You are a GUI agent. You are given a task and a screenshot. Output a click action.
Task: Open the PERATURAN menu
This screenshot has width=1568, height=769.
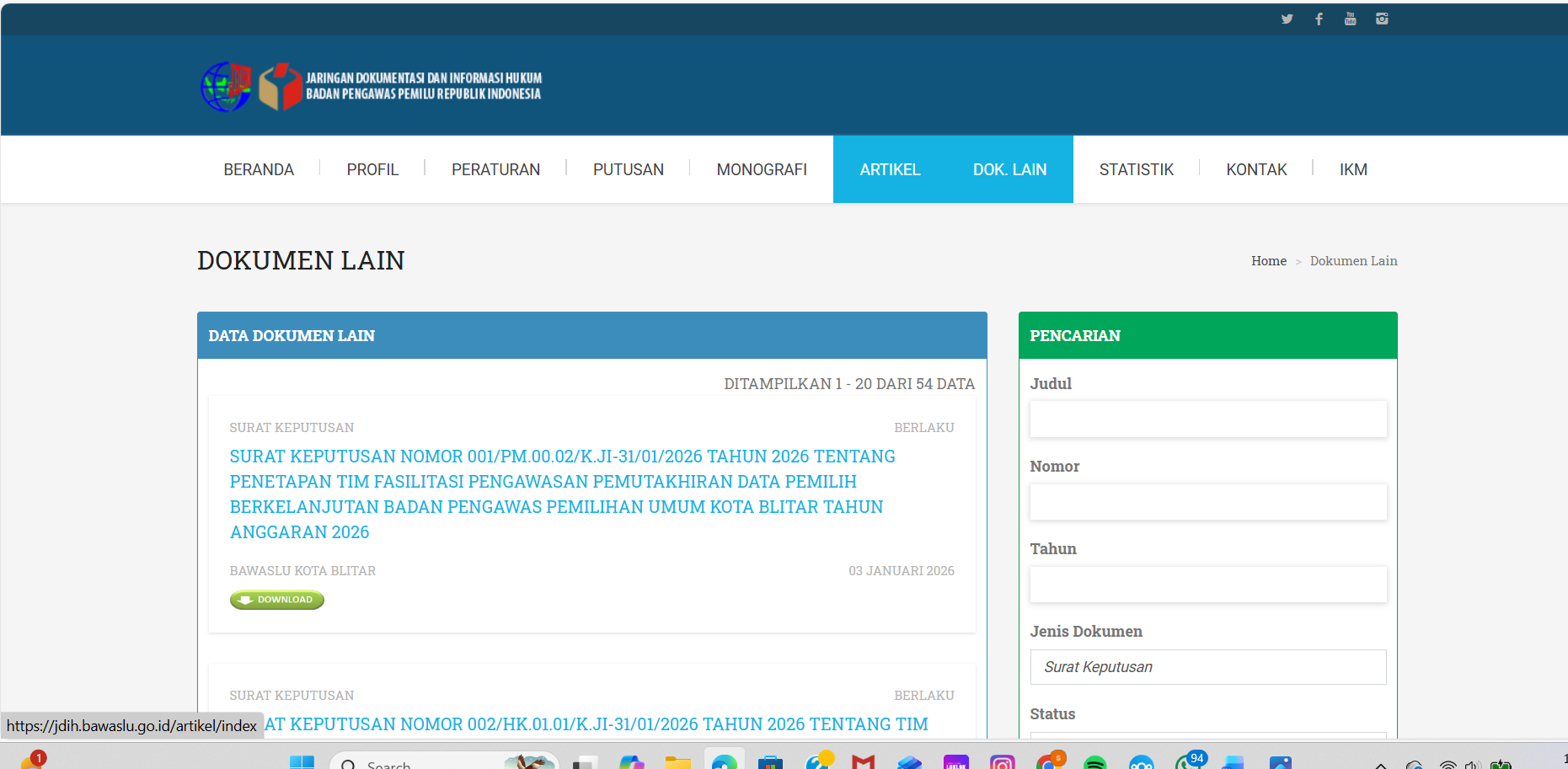point(495,169)
